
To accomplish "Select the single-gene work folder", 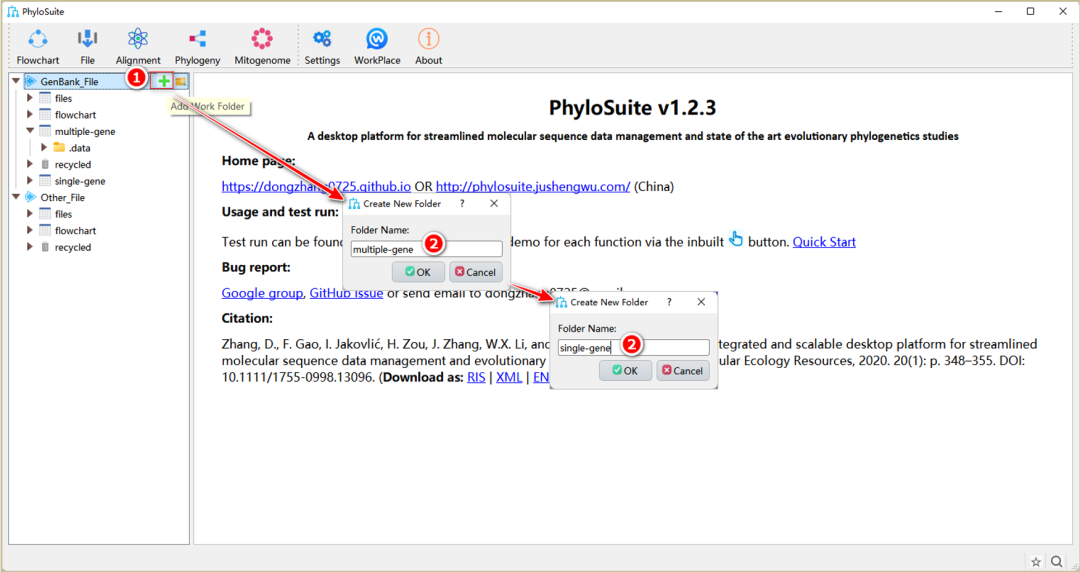I will click(80, 181).
